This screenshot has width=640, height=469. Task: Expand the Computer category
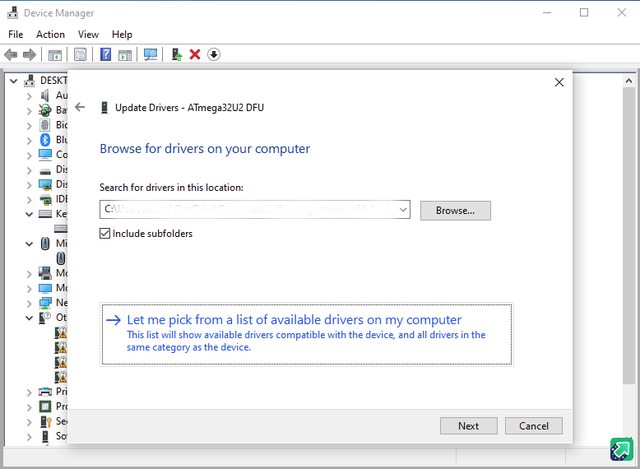(29, 156)
